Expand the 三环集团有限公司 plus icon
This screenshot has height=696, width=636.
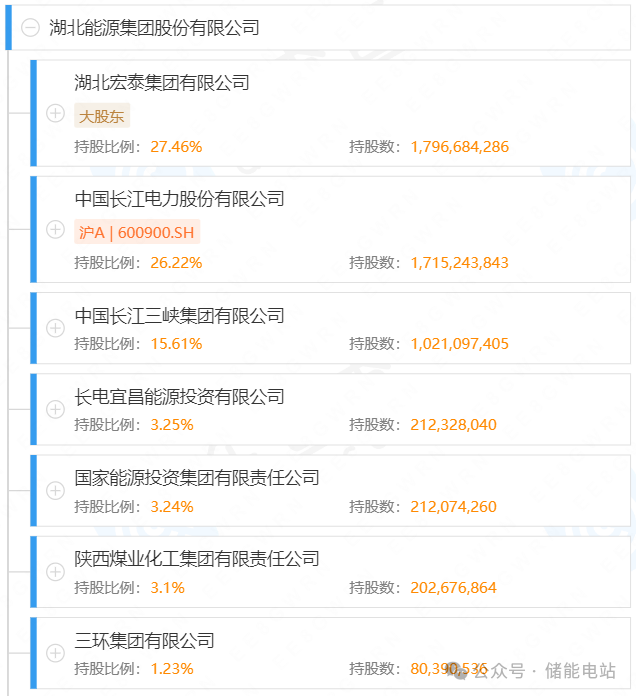tap(56, 653)
